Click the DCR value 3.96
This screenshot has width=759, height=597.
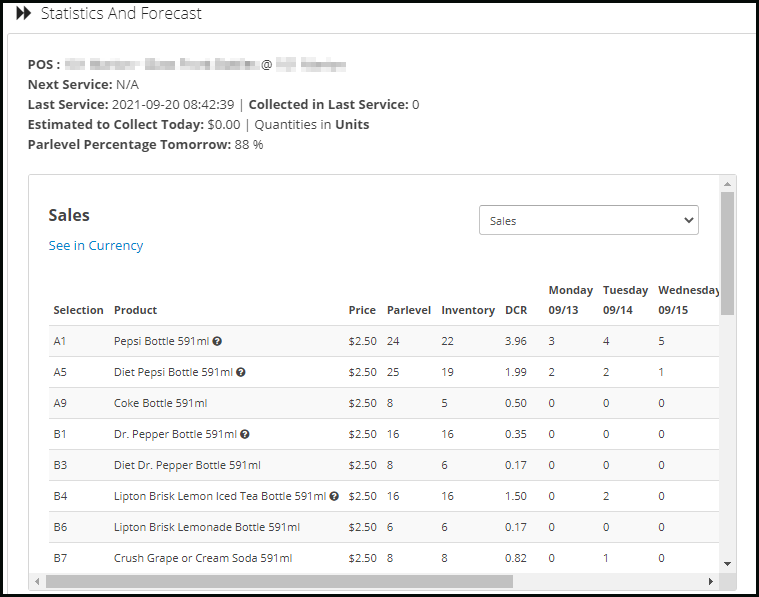point(516,341)
